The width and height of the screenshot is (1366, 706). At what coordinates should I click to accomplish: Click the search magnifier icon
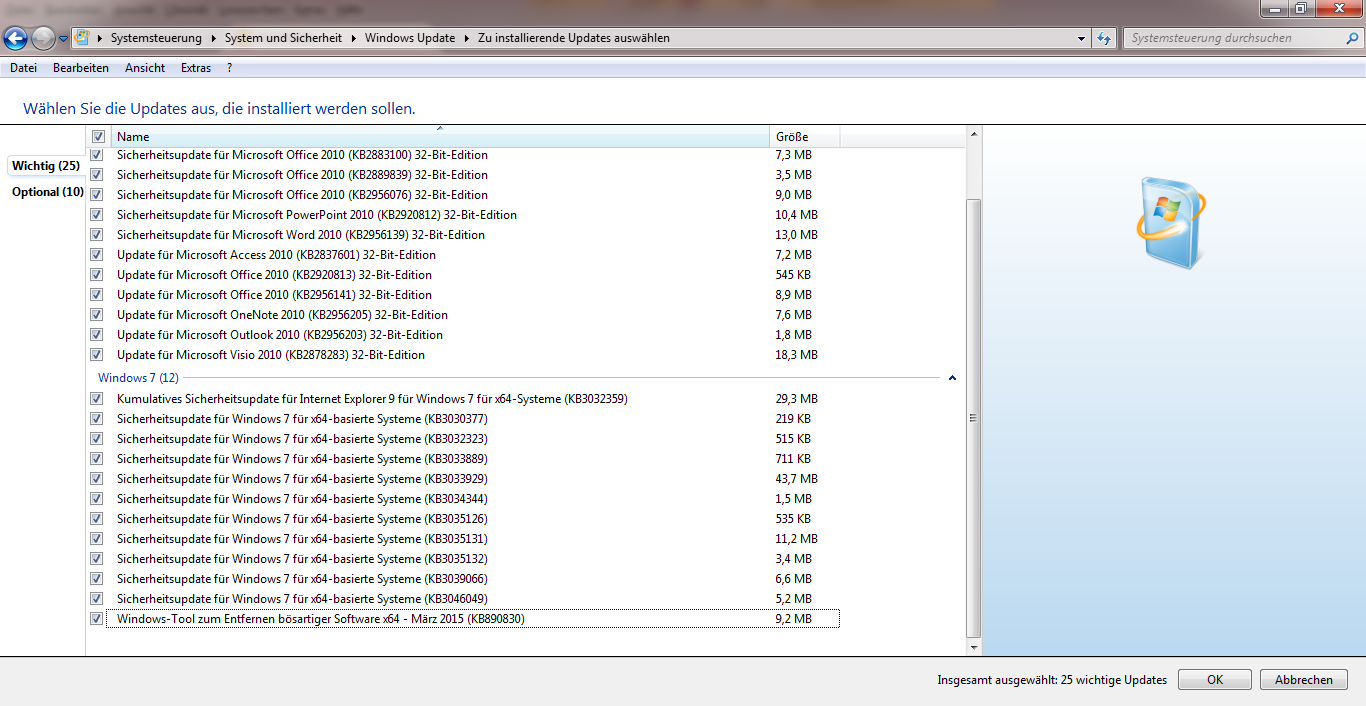pyautogui.click(x=1352, y=38)
